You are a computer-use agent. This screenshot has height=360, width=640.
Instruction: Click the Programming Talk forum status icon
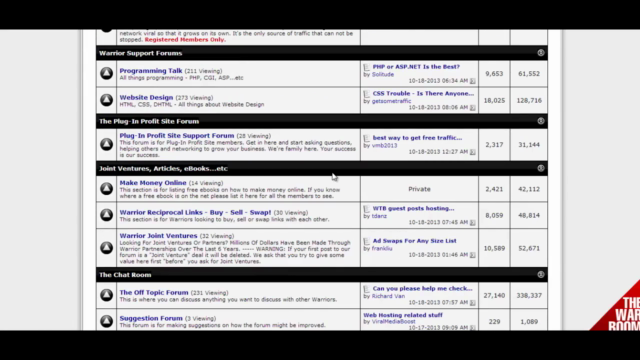pos(107,73)
